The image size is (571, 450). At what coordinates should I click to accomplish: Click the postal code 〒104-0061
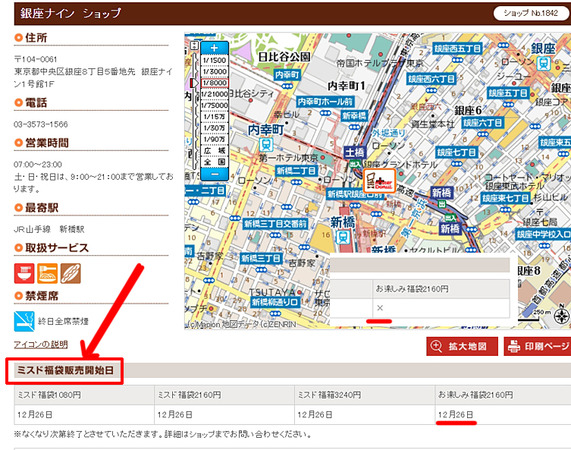tap(35, 59)
